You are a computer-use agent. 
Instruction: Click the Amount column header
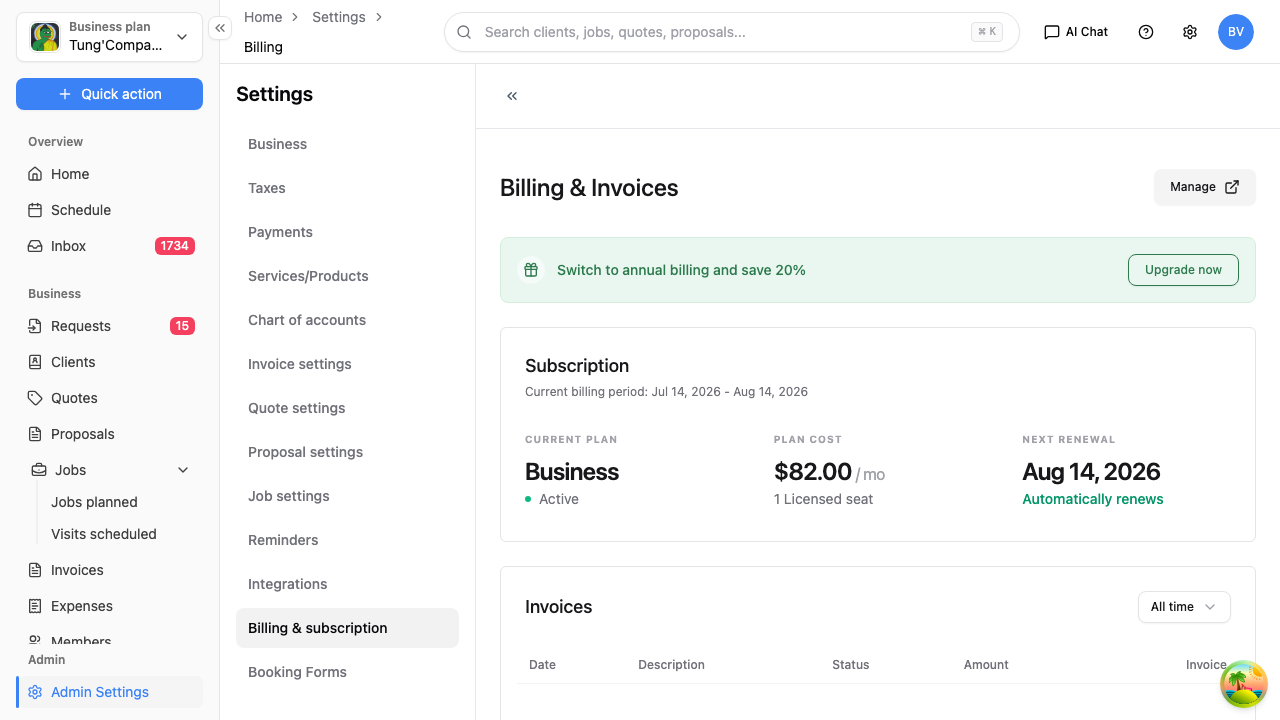986,665
